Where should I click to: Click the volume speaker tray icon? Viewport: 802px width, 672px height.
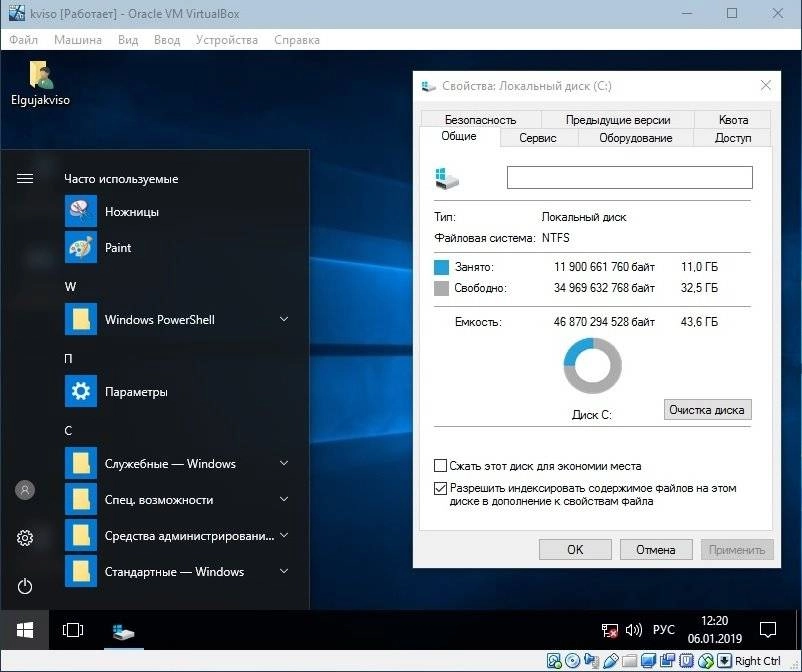tap(634, 630)
